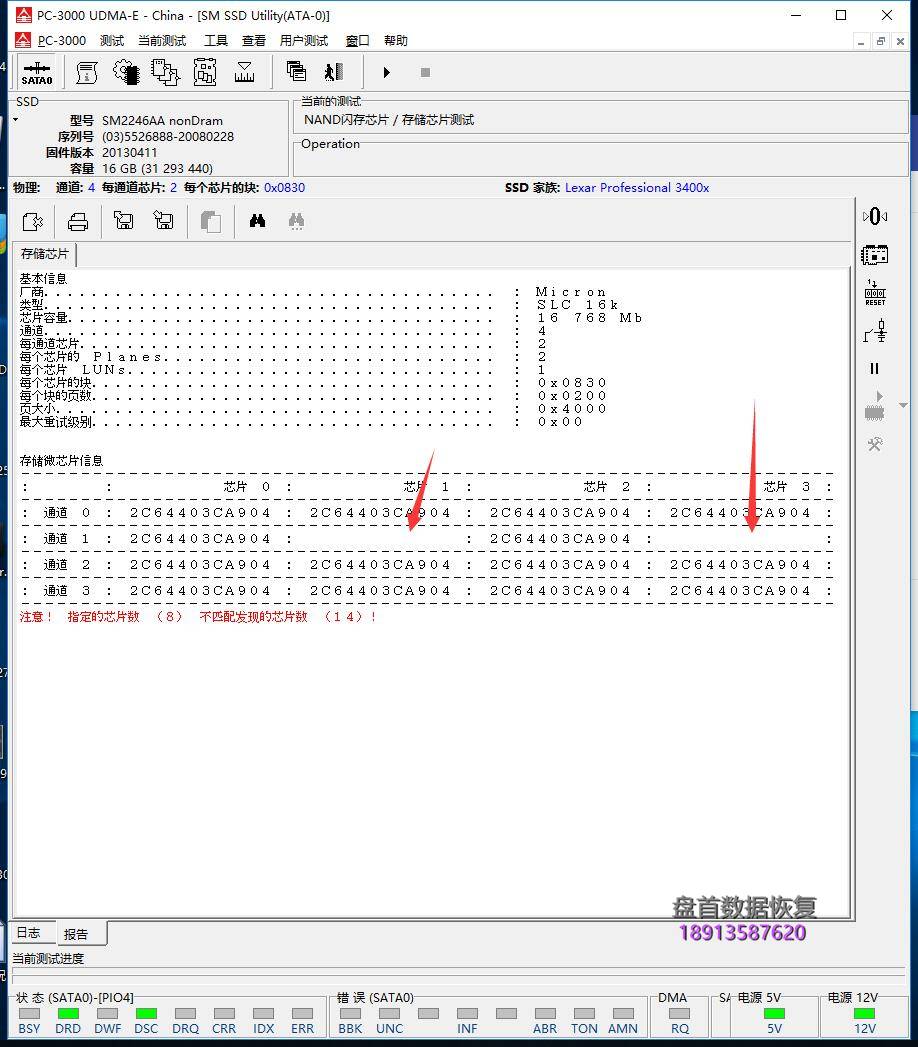Click the inner window close button
The width and height of the screenshot is (918, 1047).
900,41
